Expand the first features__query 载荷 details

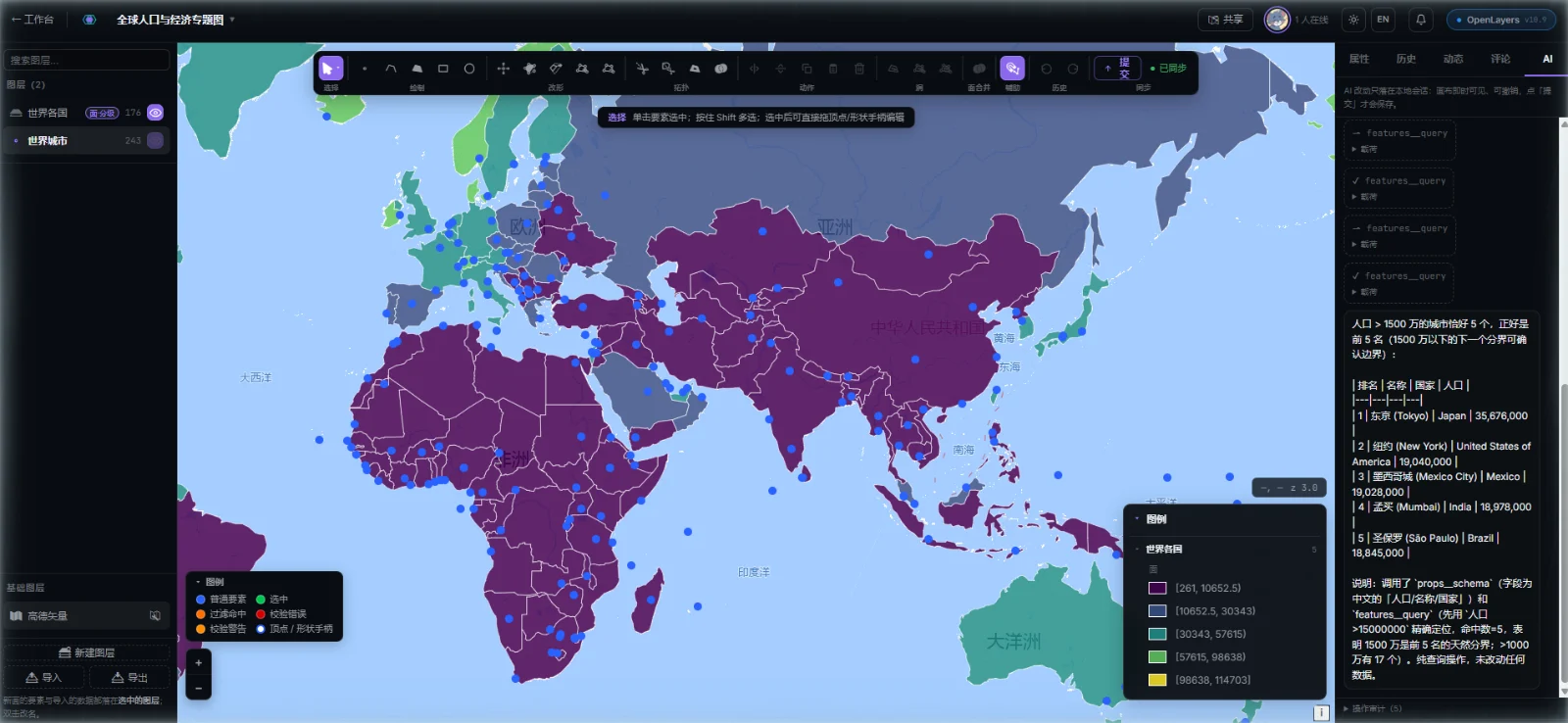tap(1364, 149)
